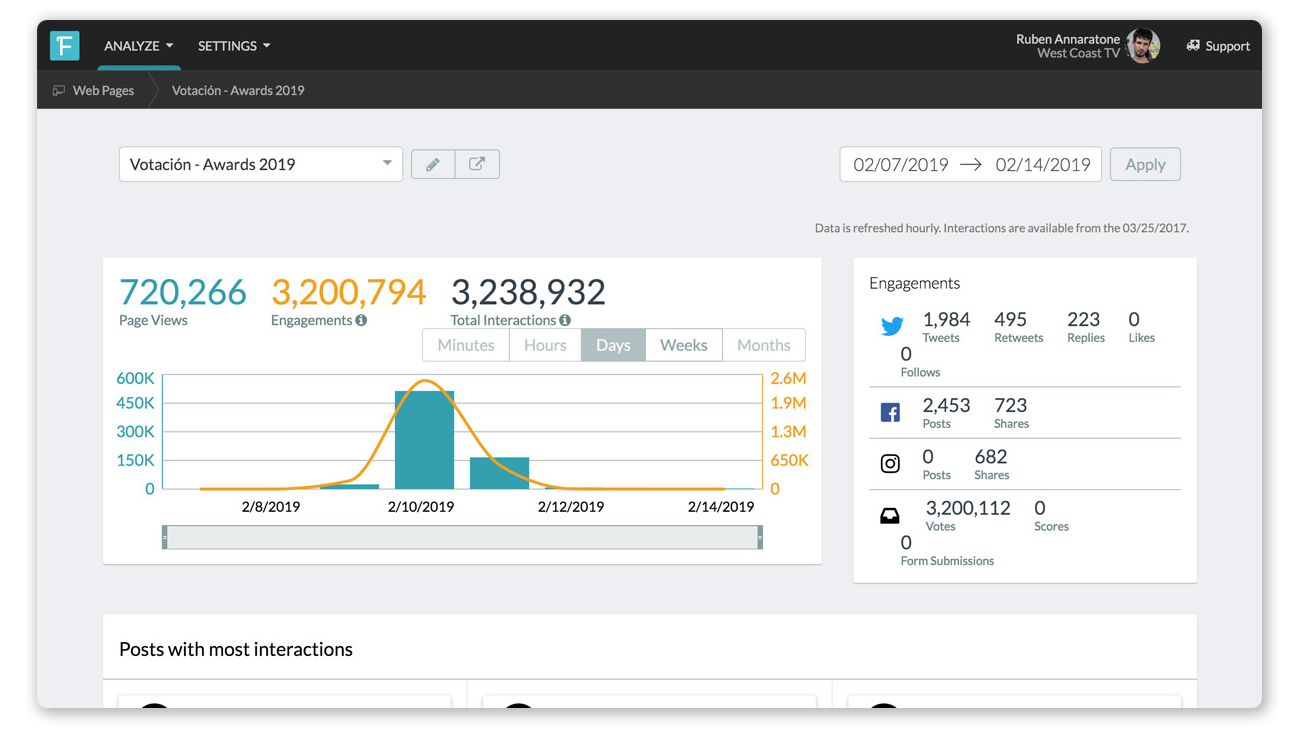Viewport: 1297px width, 737px height.
Task: Click the 3,200,112 Votes count
Action: [968, 508]
